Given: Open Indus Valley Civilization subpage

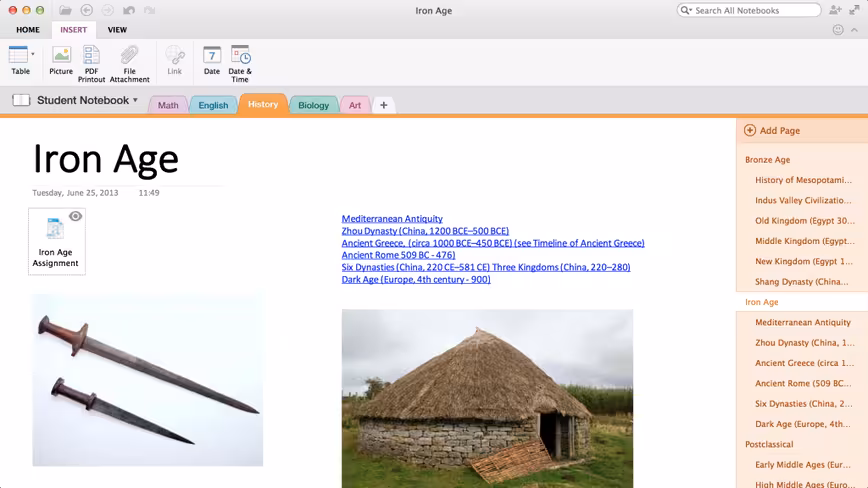Looking at the screenshot, I should click(x=802, y=200).
